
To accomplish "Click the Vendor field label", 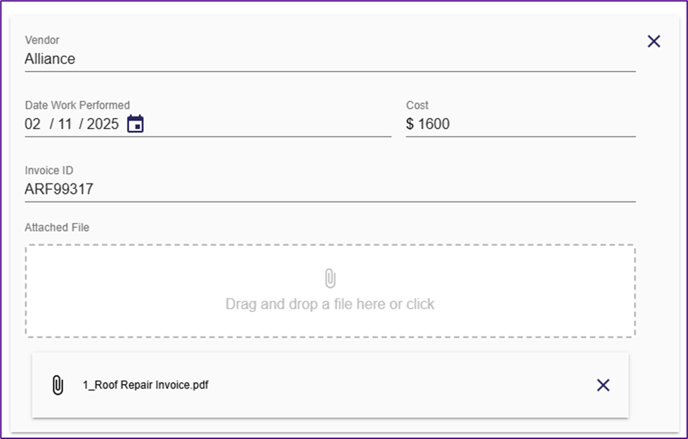I will (42, 40).
